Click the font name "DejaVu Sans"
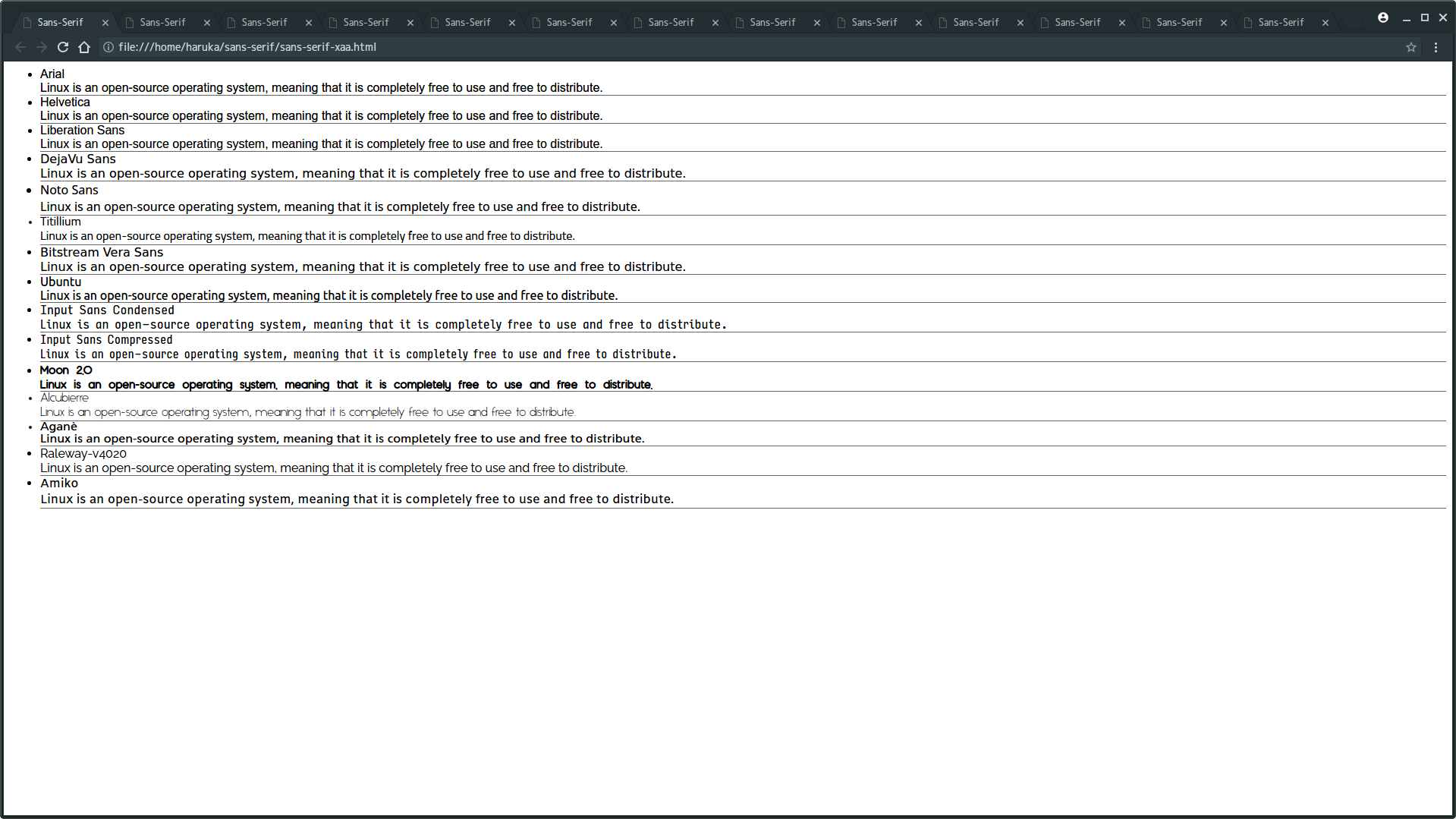Viewport: 1456px width, 819px height. (78, 159)
